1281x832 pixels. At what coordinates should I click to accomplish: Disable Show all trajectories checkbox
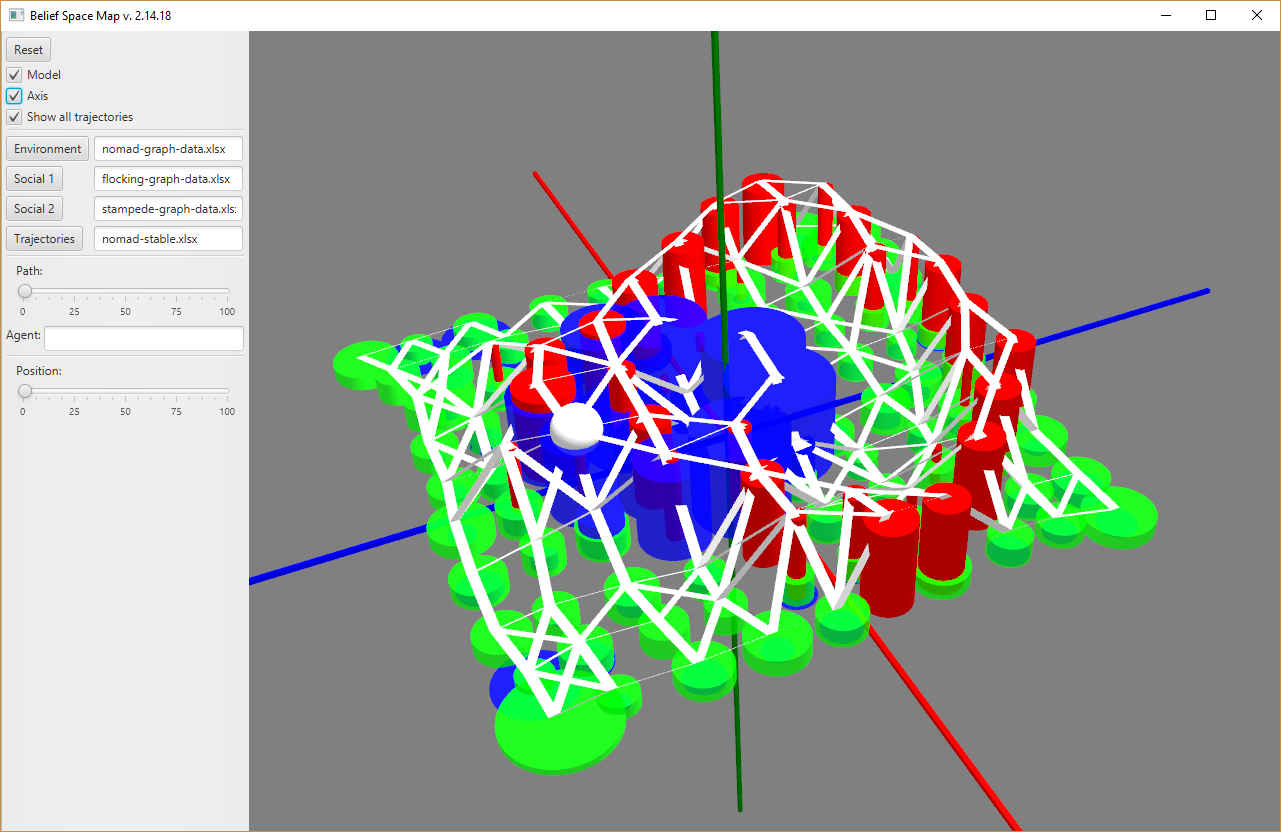pyautogui.click(x=14, y=117)
